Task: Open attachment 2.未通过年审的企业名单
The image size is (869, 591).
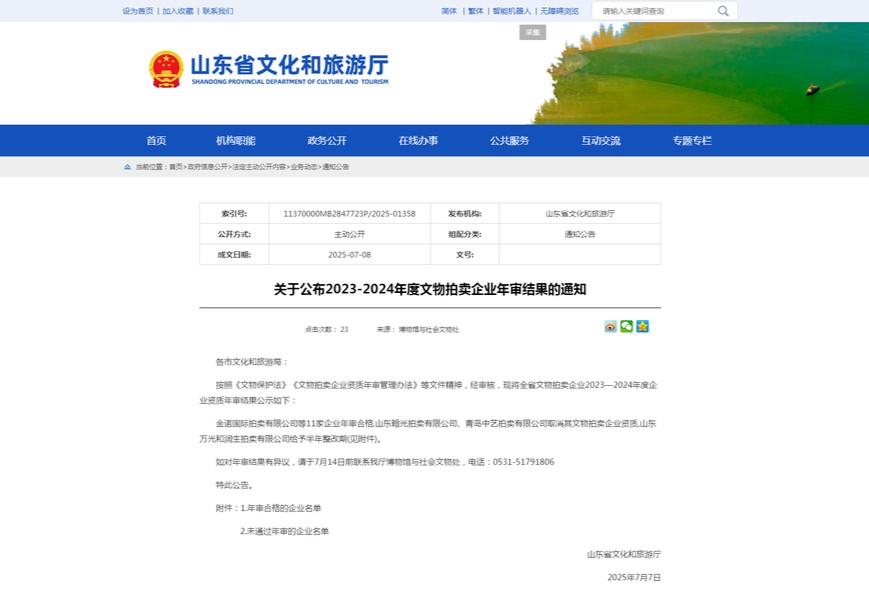Action: click(x=284, y=531)
